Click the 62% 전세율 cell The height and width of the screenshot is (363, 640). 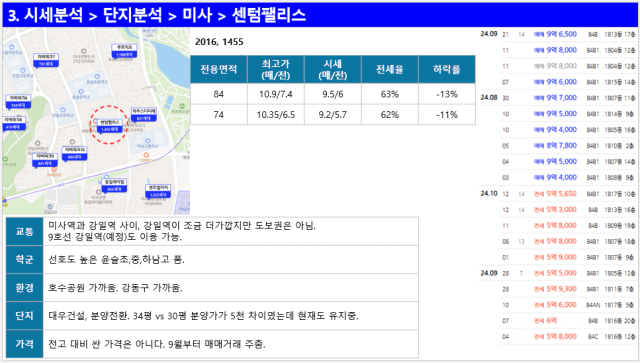[x=390, y=114]
